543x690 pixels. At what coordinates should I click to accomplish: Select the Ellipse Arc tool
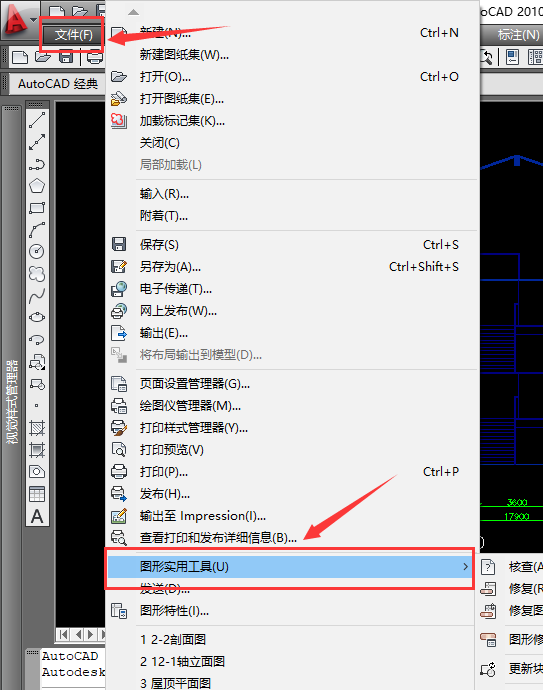coord(37,339)
